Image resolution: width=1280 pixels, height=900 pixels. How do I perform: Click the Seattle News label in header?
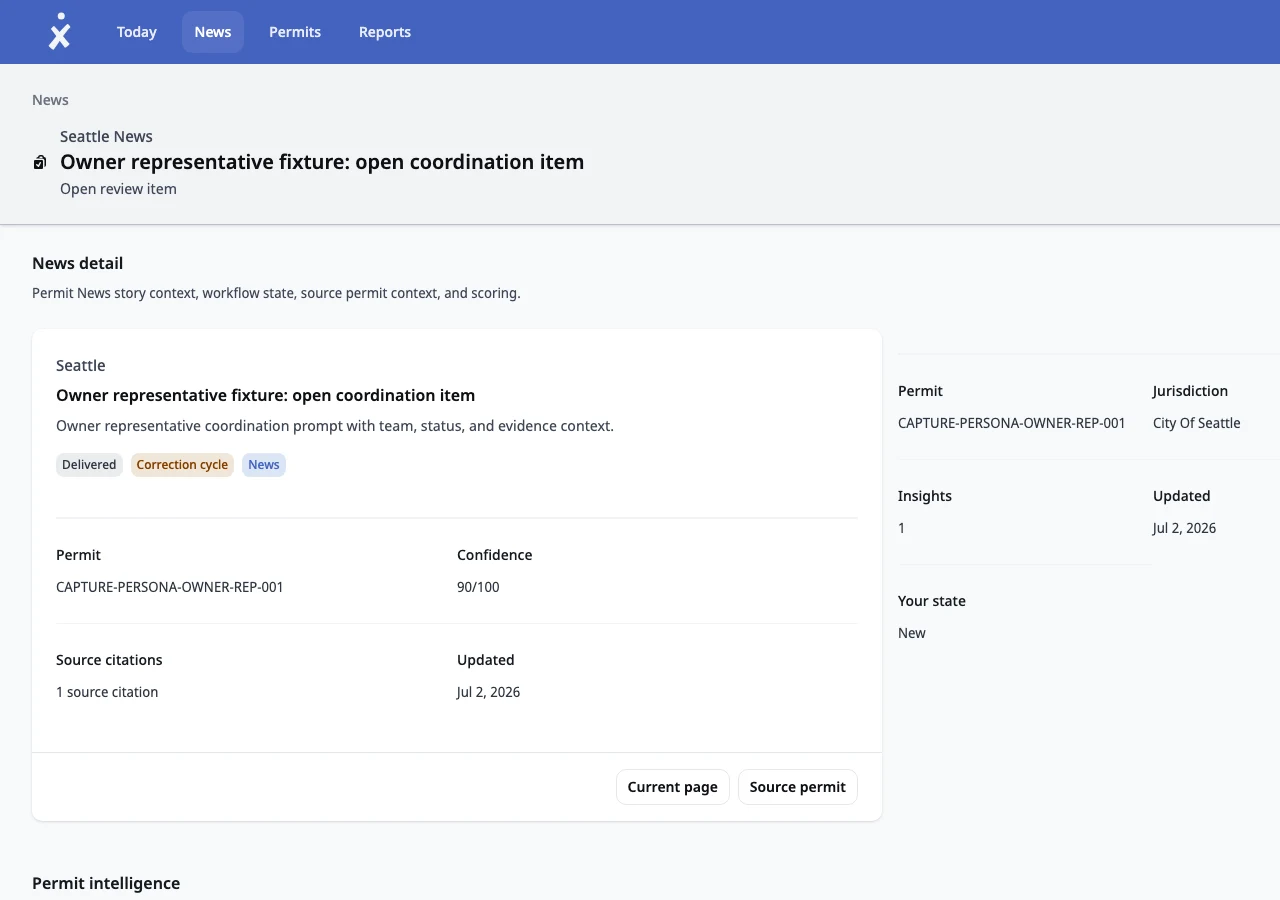click(x=106, y=136)
